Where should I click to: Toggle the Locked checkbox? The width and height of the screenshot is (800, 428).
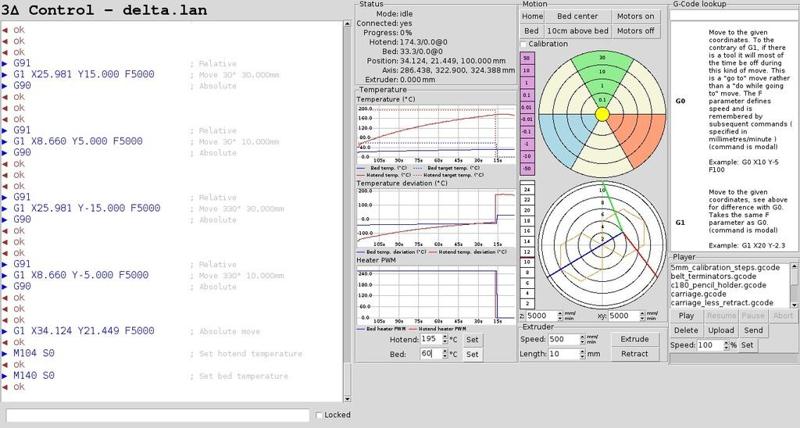coord(319,415)
